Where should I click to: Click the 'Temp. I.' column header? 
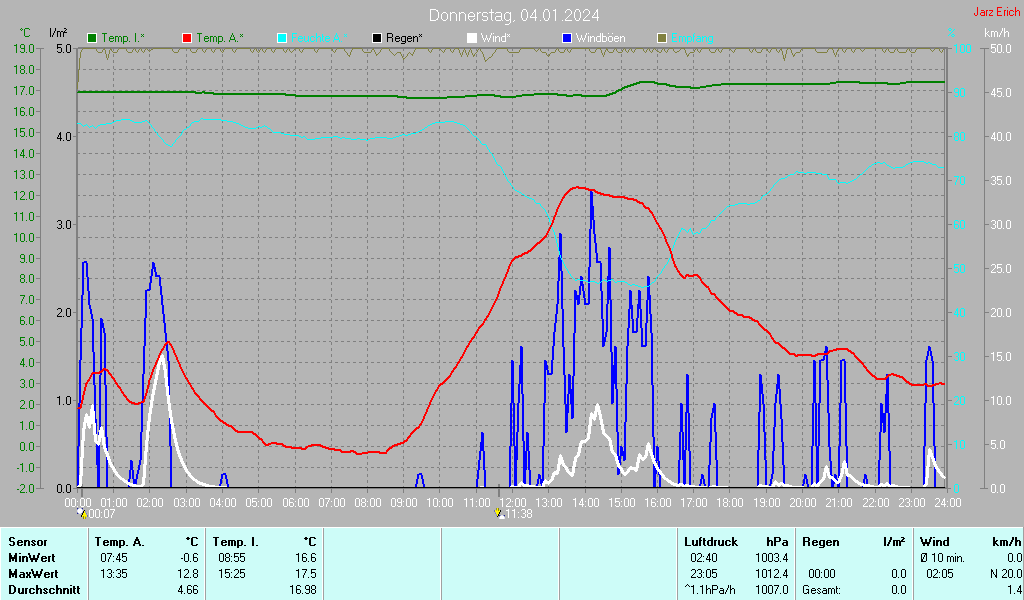click(x=235, y=542)
